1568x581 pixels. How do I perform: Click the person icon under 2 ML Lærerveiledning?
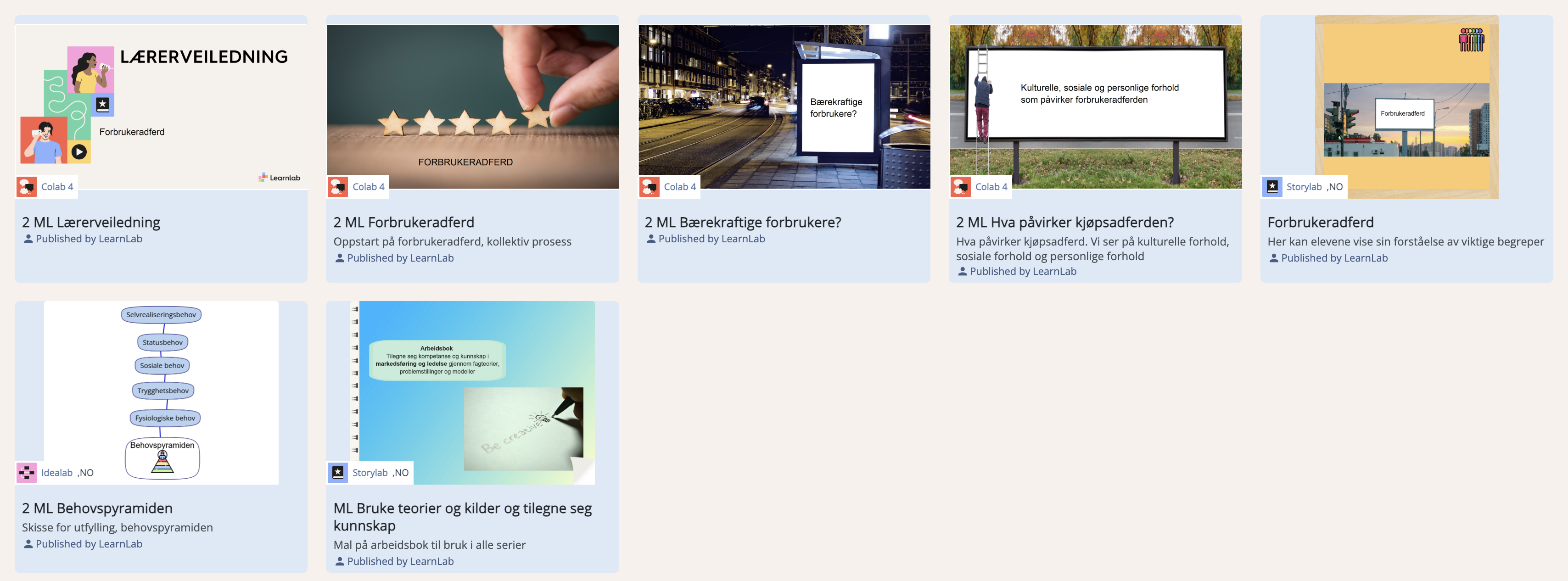pyautogui.click(x=28, y=239)
